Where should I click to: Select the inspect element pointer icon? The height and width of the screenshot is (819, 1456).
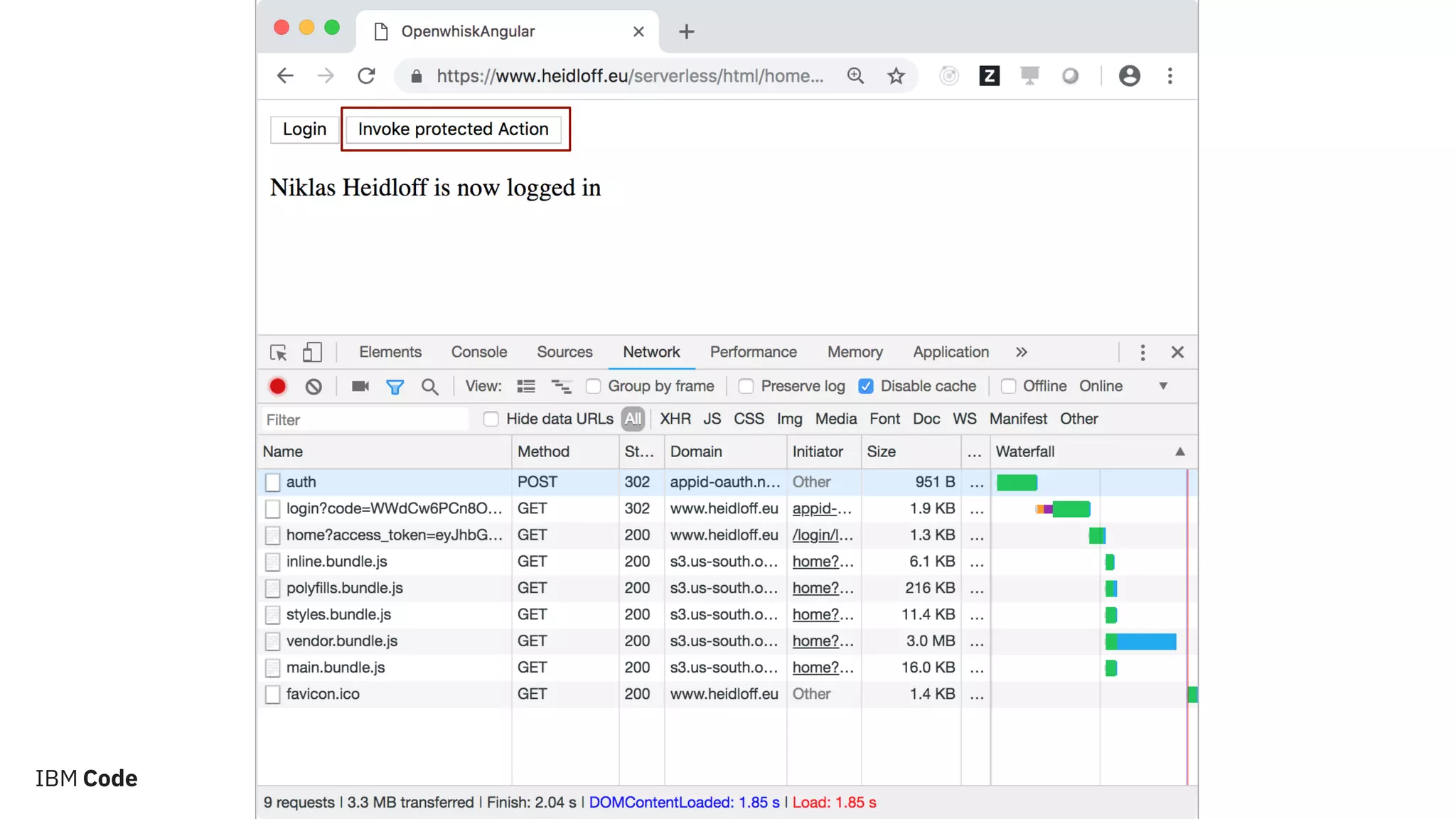(x=278, y=353)
